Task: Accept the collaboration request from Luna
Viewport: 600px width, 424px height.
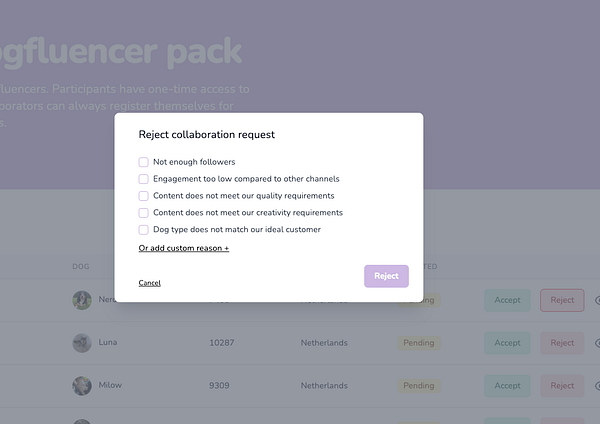Action: 507,343
